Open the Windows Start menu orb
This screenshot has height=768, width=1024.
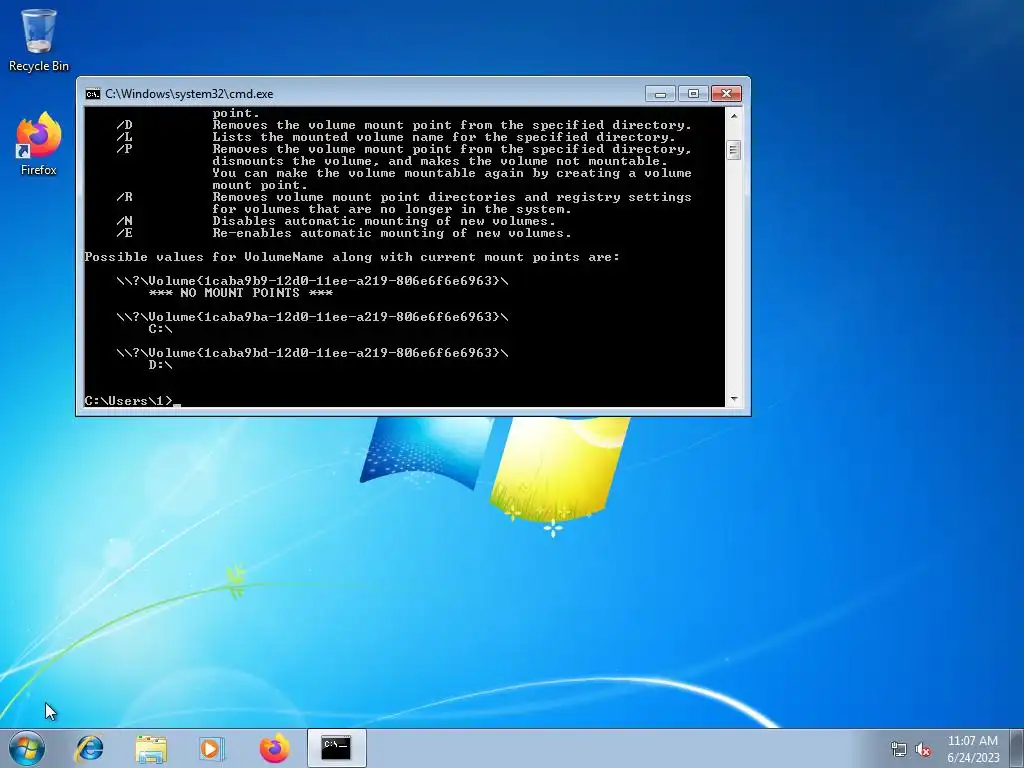(27, 748)
